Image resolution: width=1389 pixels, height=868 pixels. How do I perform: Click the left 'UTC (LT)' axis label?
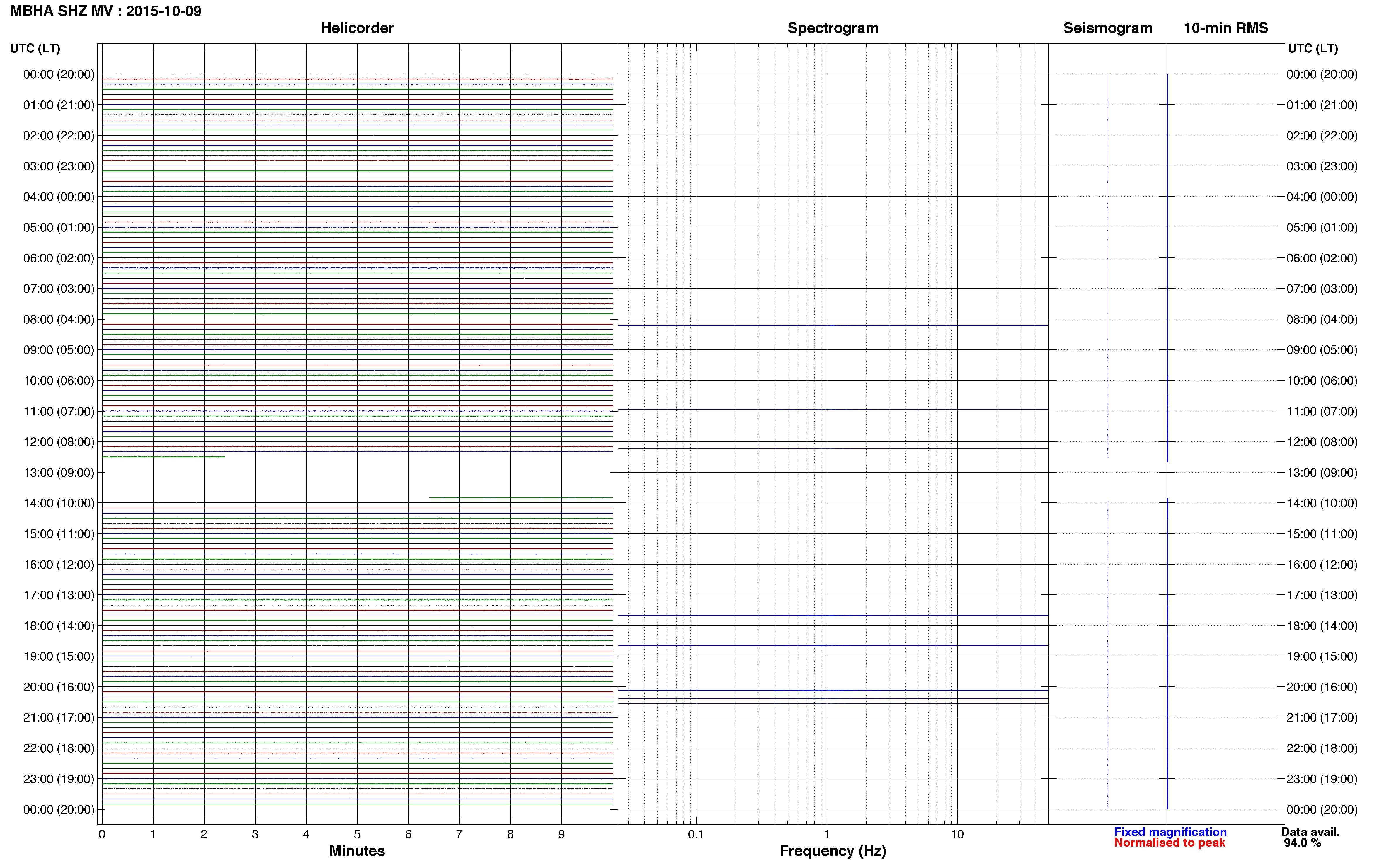point(35,48)
